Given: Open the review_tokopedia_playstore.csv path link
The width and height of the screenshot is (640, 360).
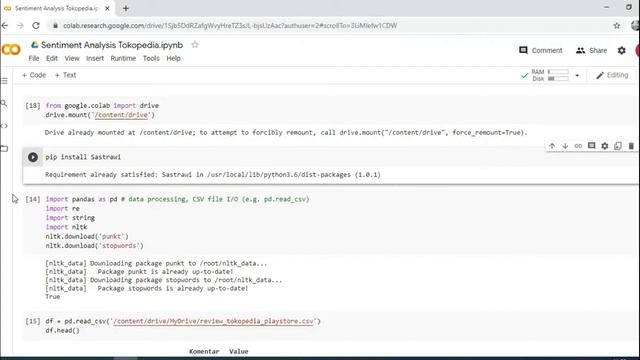Looking at the screenshot, I should click(x=213, y=321).
